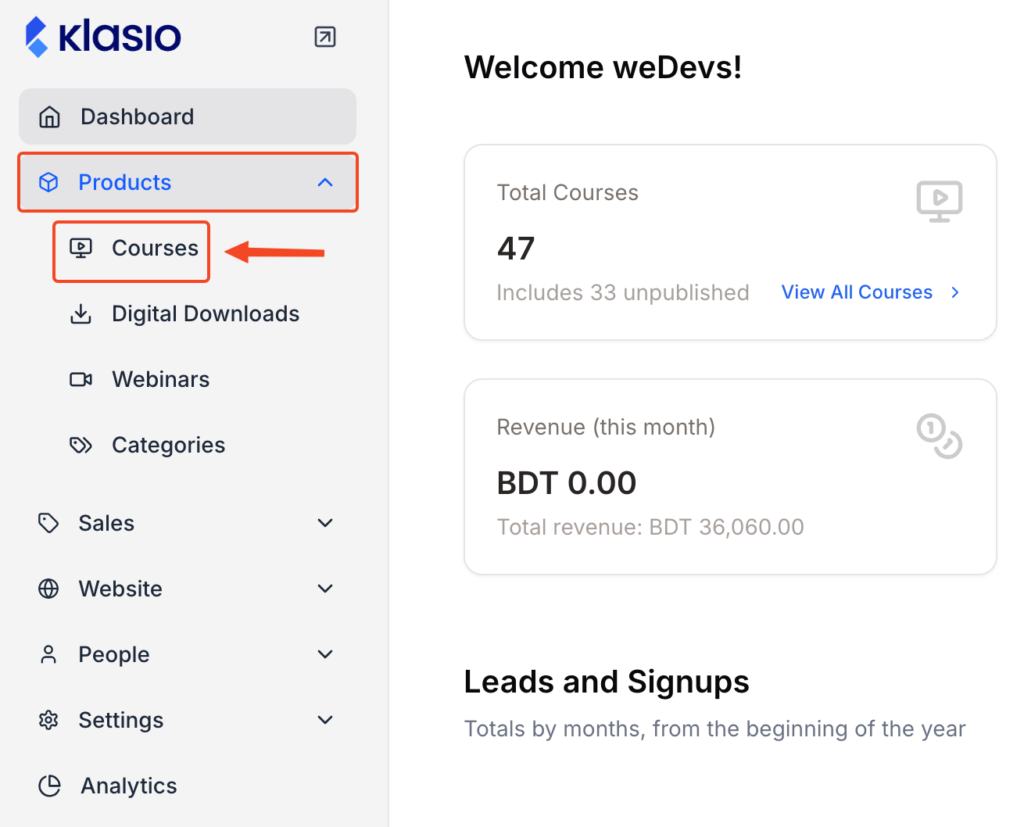
Task: Open the Analytics menu item
Action: coord(129,786)
